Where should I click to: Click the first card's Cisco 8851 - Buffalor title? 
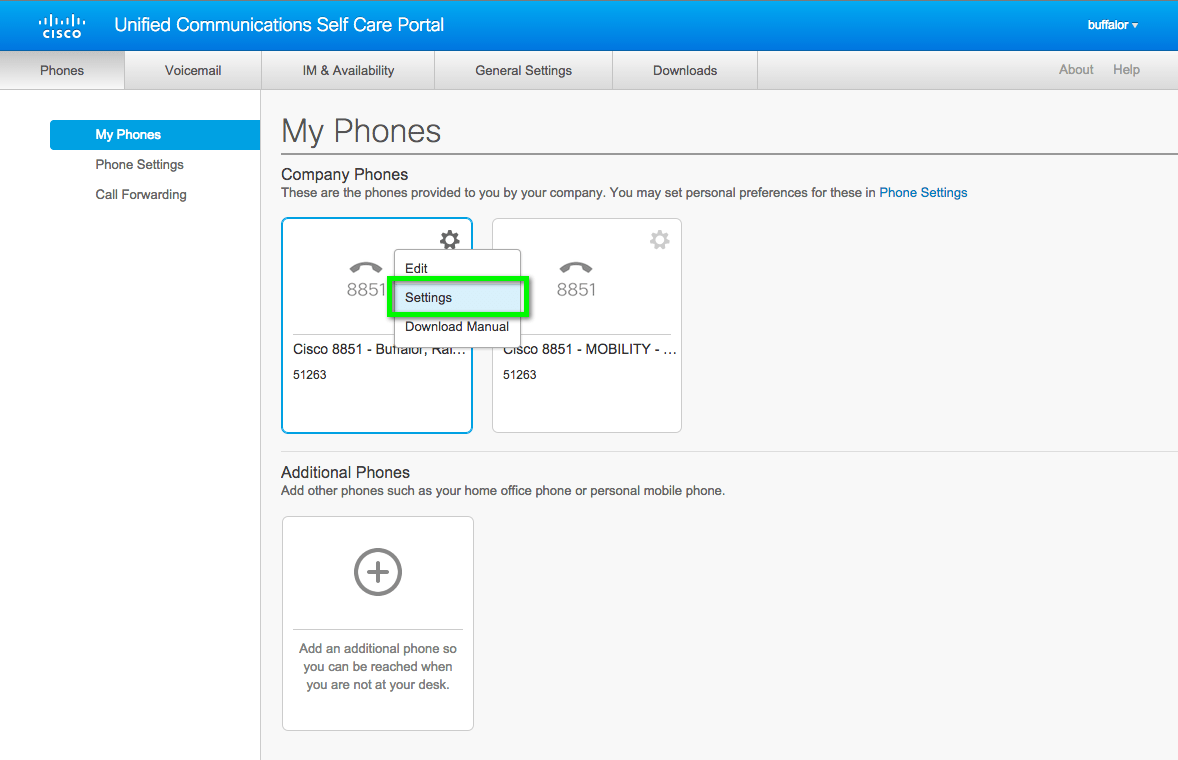point(379,349)
